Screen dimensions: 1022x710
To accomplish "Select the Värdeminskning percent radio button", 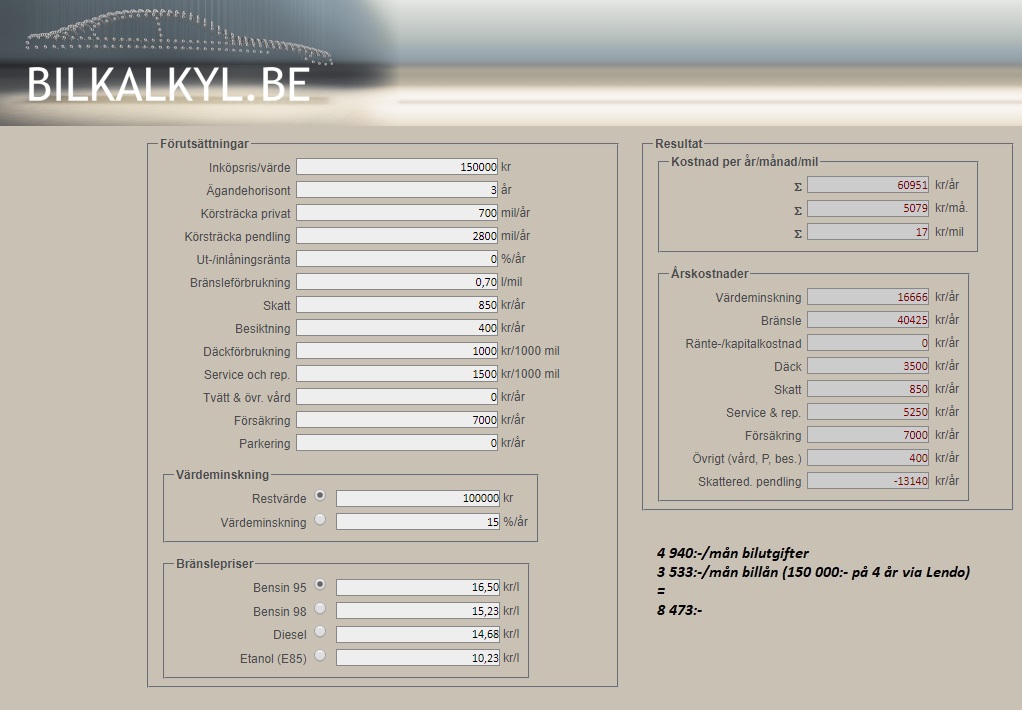I will click(320, 519).
